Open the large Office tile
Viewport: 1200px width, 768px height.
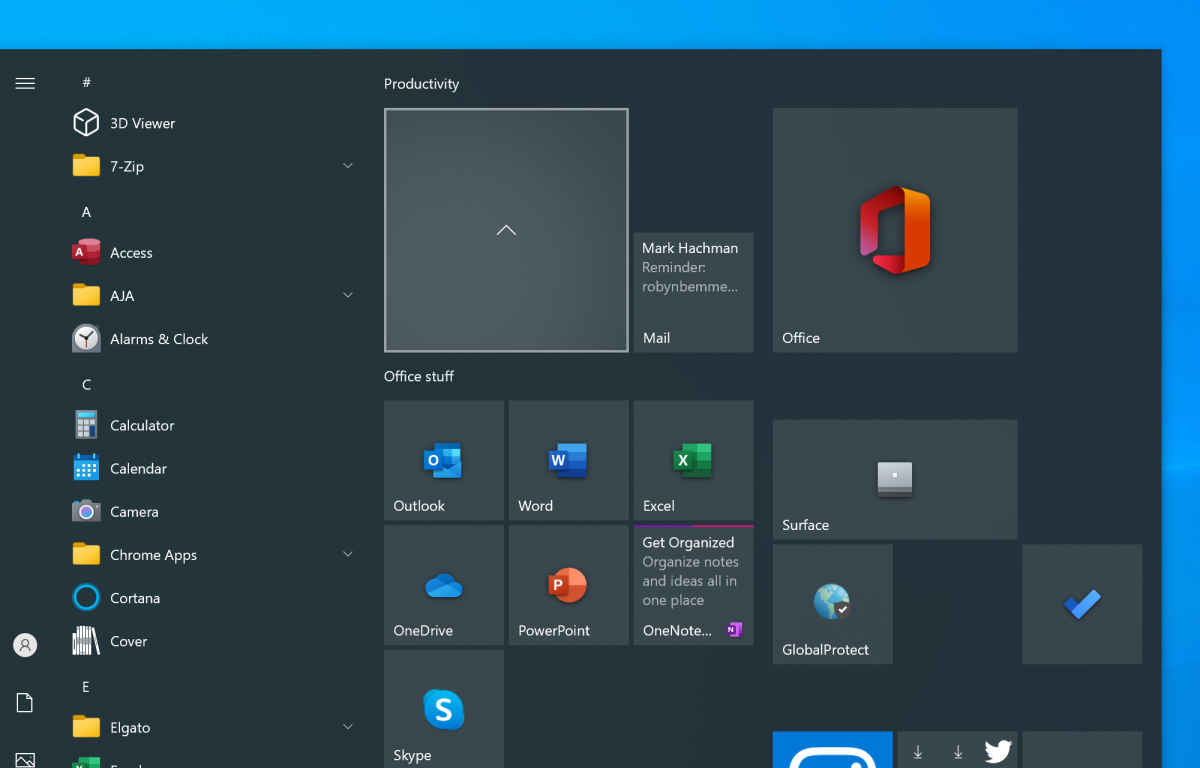click(x=895, y=230)
